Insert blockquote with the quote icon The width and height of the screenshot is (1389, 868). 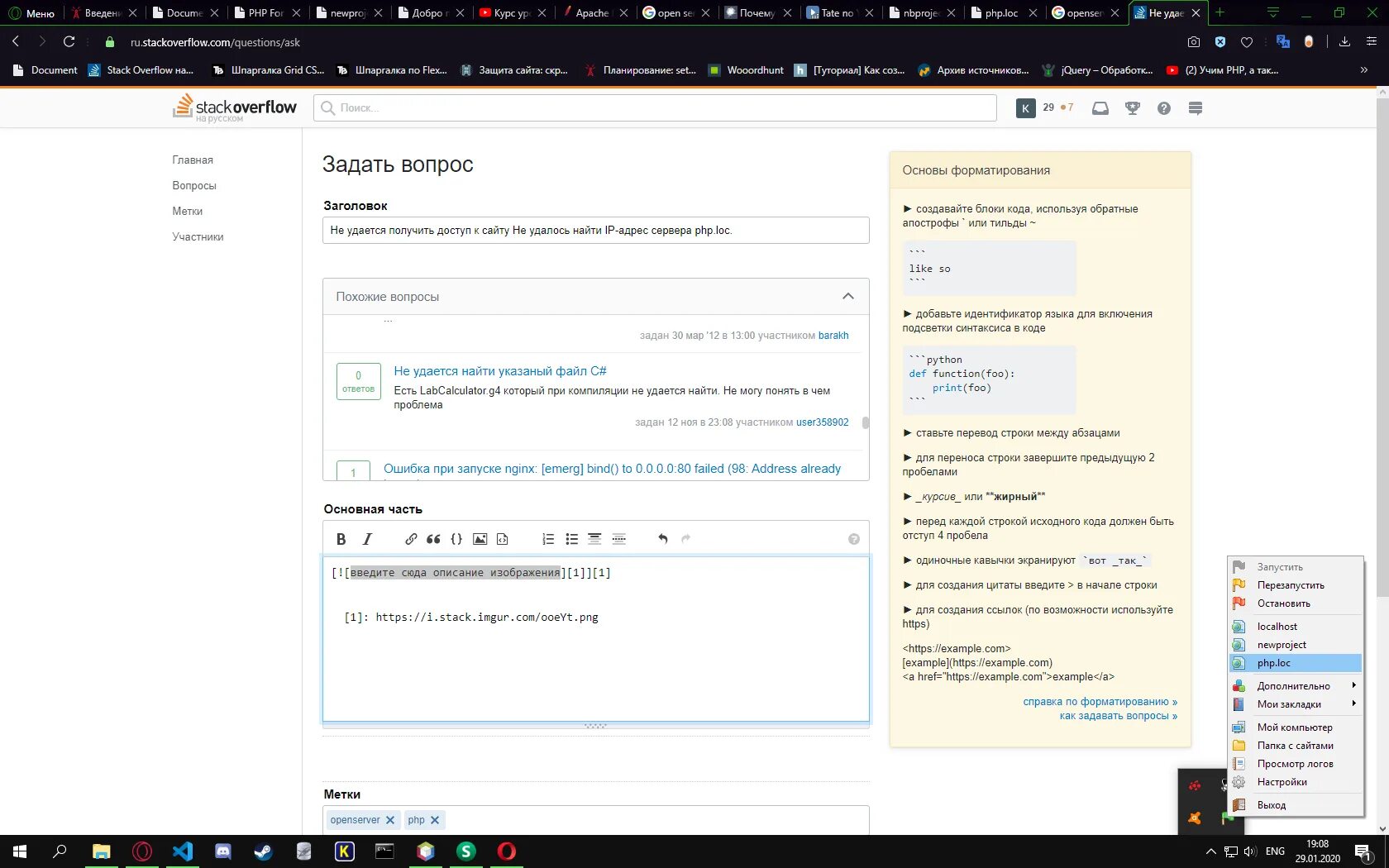coord(433,539)
